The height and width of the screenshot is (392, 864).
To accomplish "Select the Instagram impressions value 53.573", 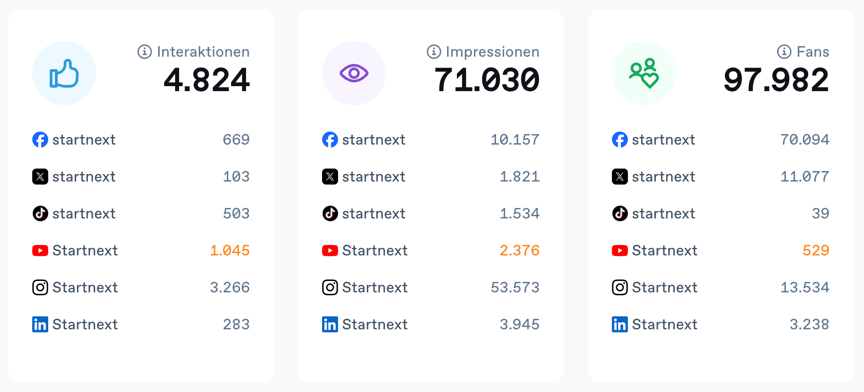I will [x=515, y=288].
